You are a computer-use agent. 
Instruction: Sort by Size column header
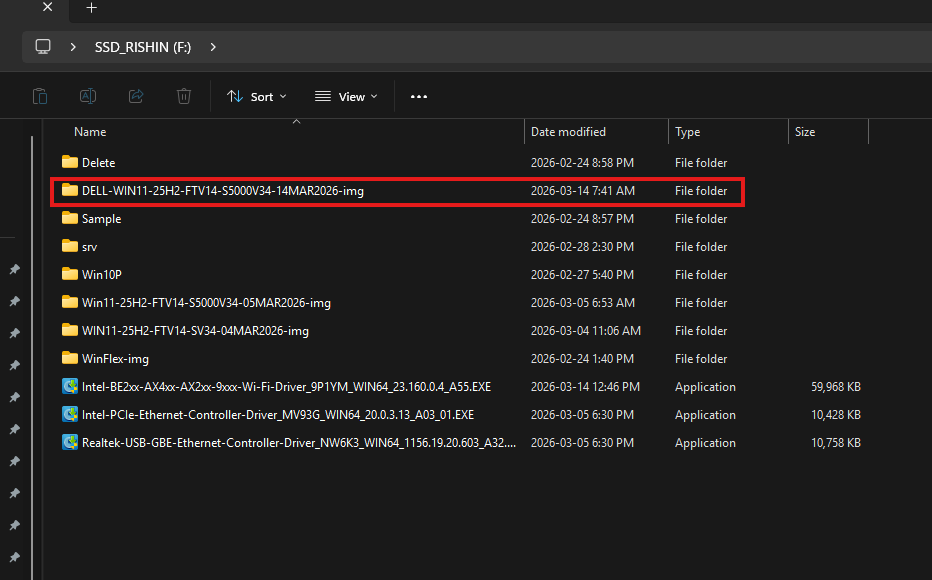805,132
